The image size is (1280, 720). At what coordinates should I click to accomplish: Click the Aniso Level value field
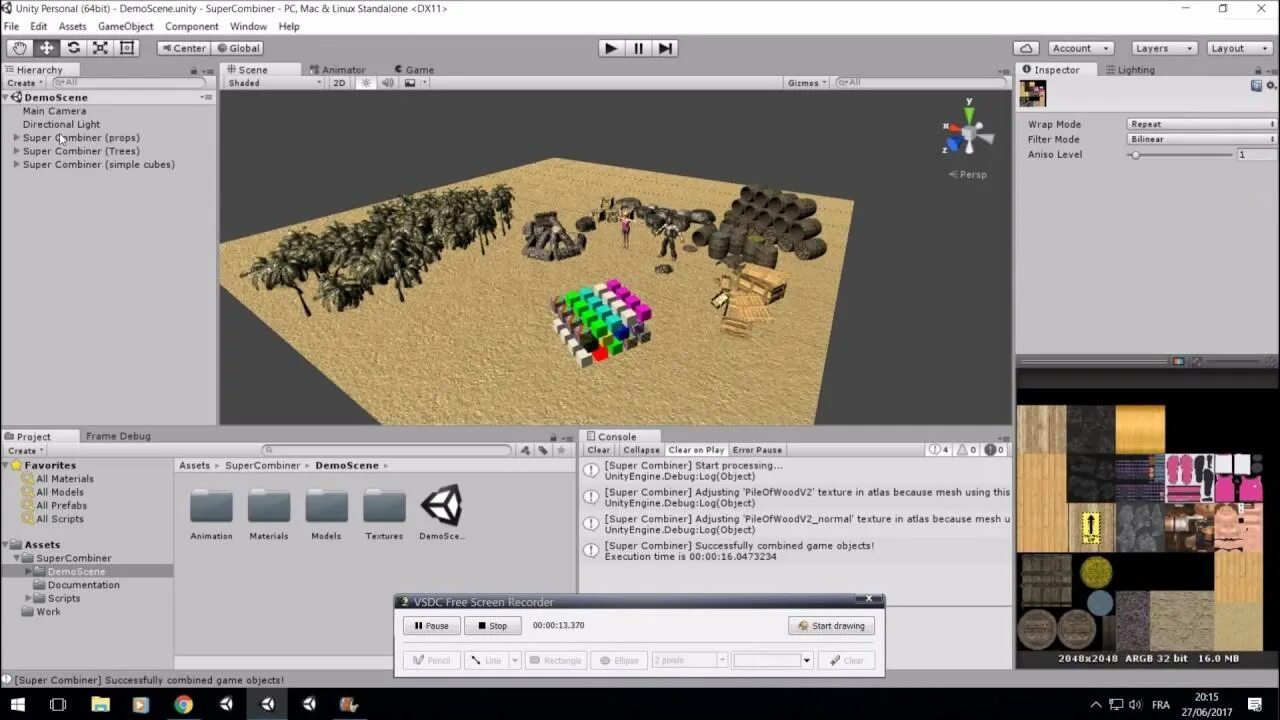coord(1257,155)
